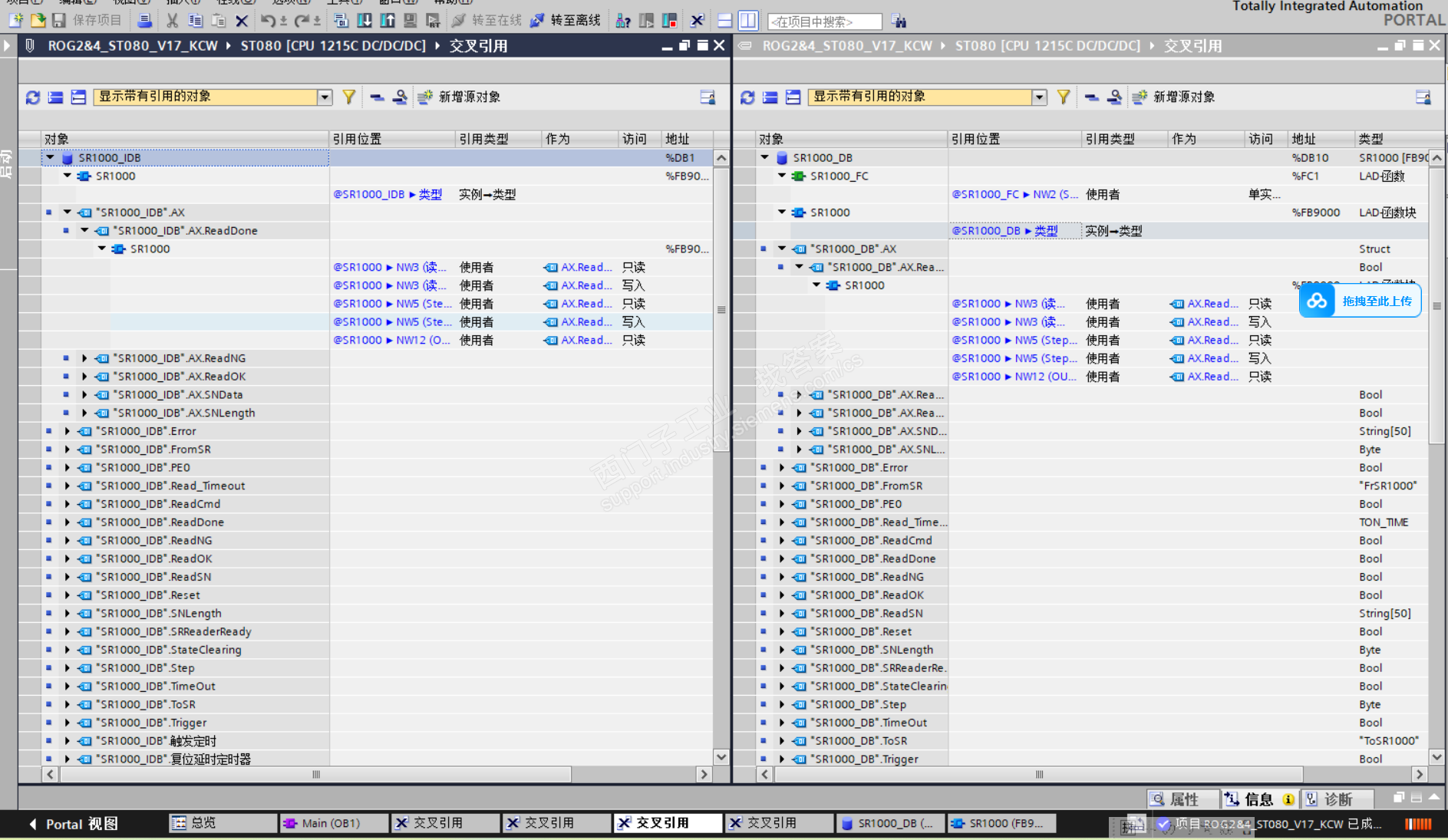This screenshot has height=840, width=1448.
Task: Click the cut scissors icon
Action: 173,21
